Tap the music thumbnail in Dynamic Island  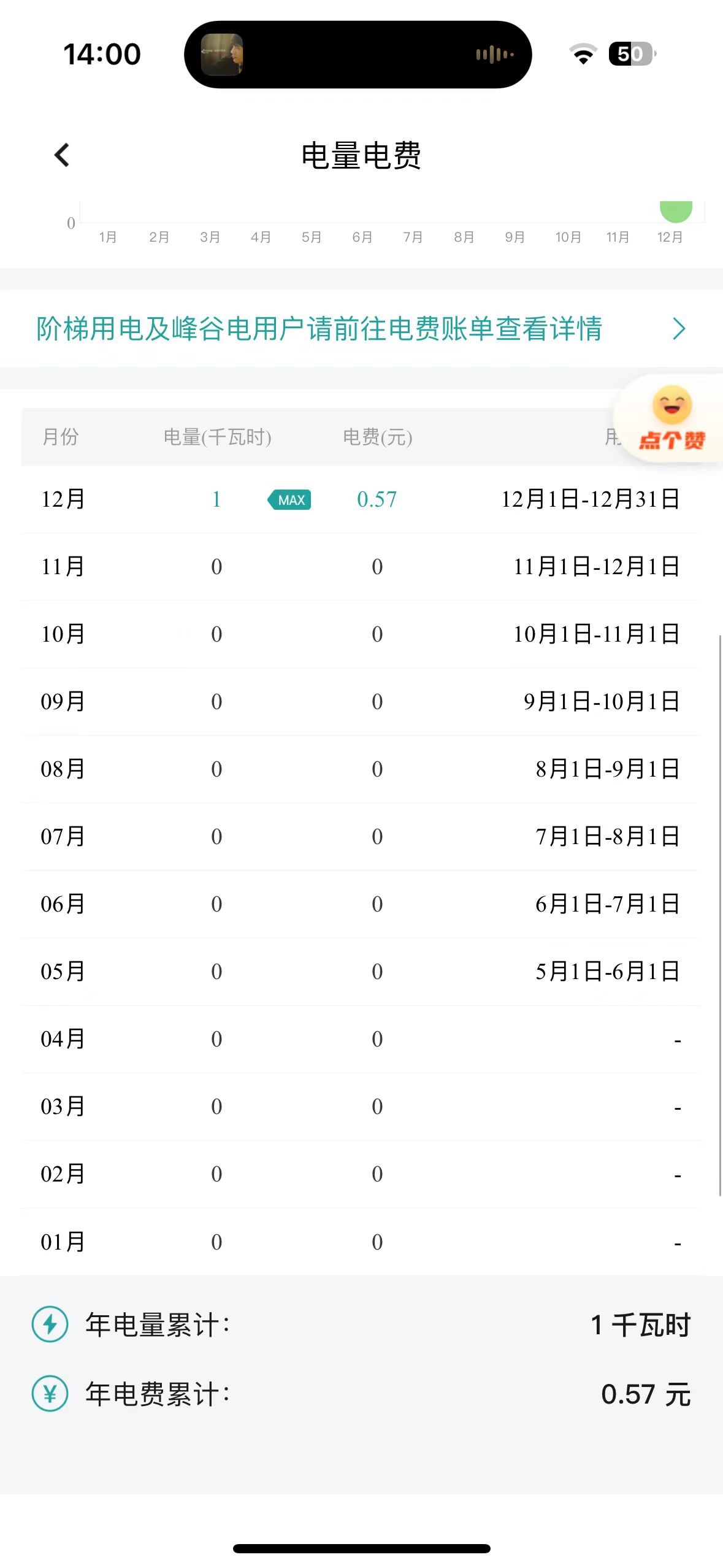(222, 55)
